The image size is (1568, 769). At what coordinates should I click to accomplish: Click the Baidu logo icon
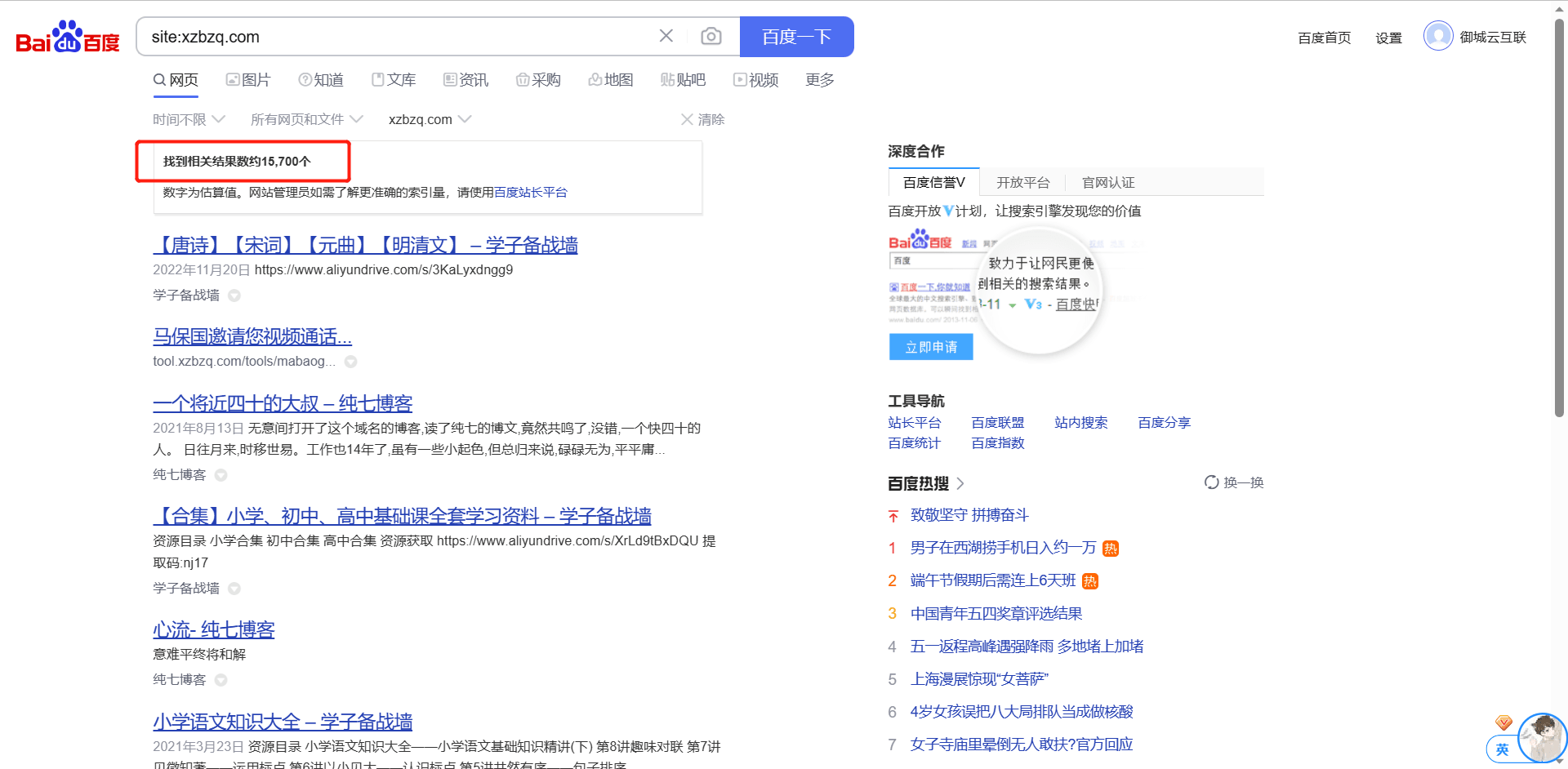click(x=68, y=38)
